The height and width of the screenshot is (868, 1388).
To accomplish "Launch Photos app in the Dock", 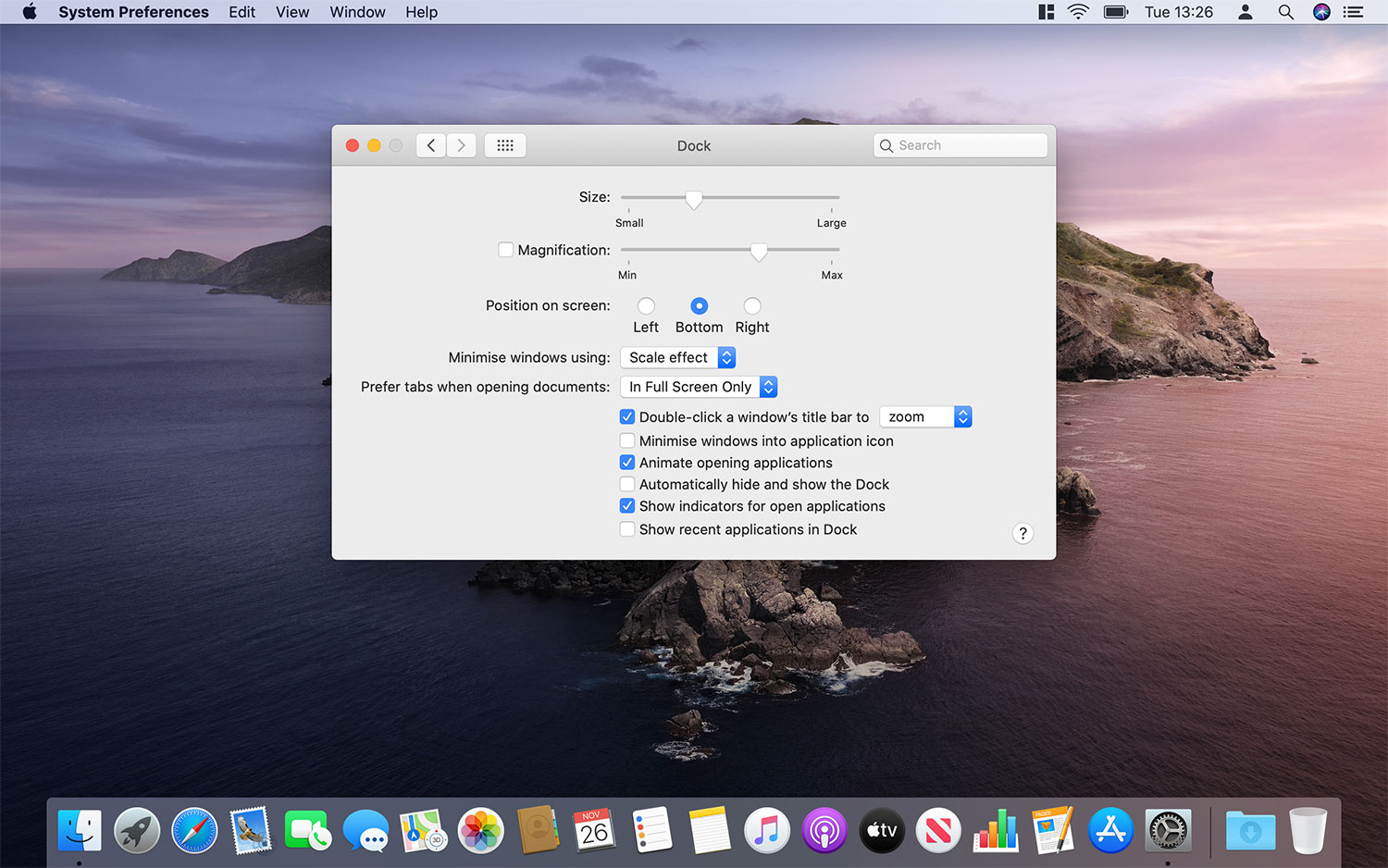I will click(x=481, y=830).
